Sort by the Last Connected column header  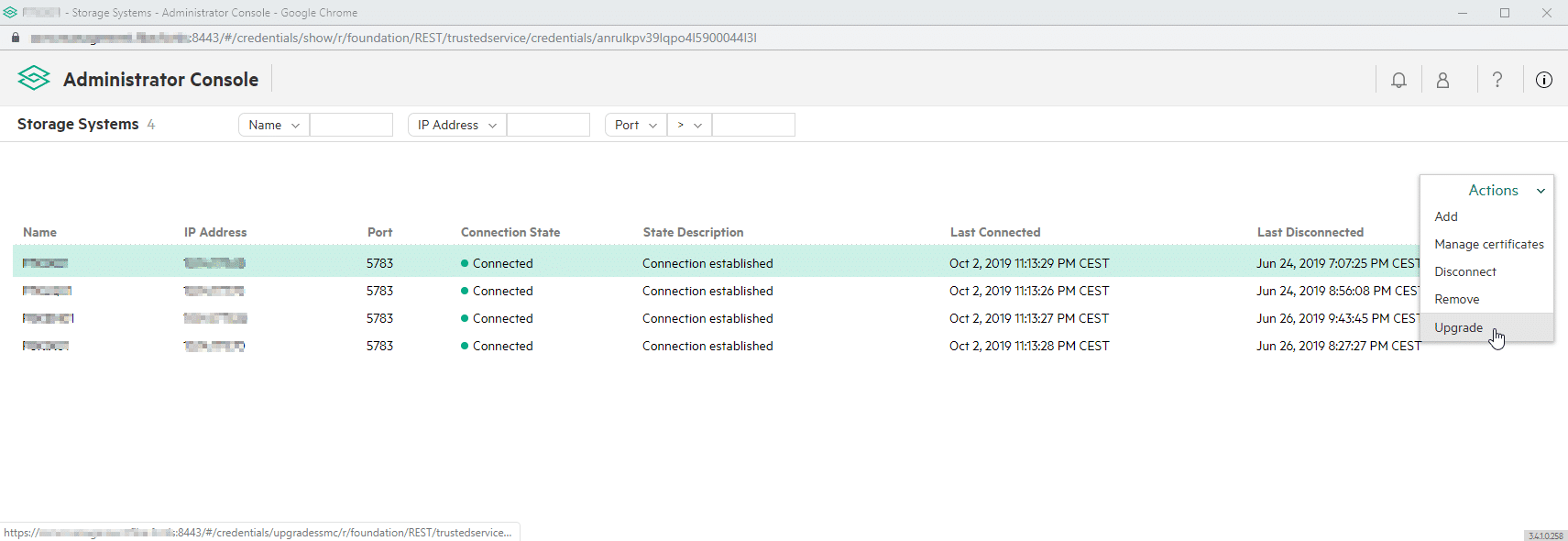(995, 232)
